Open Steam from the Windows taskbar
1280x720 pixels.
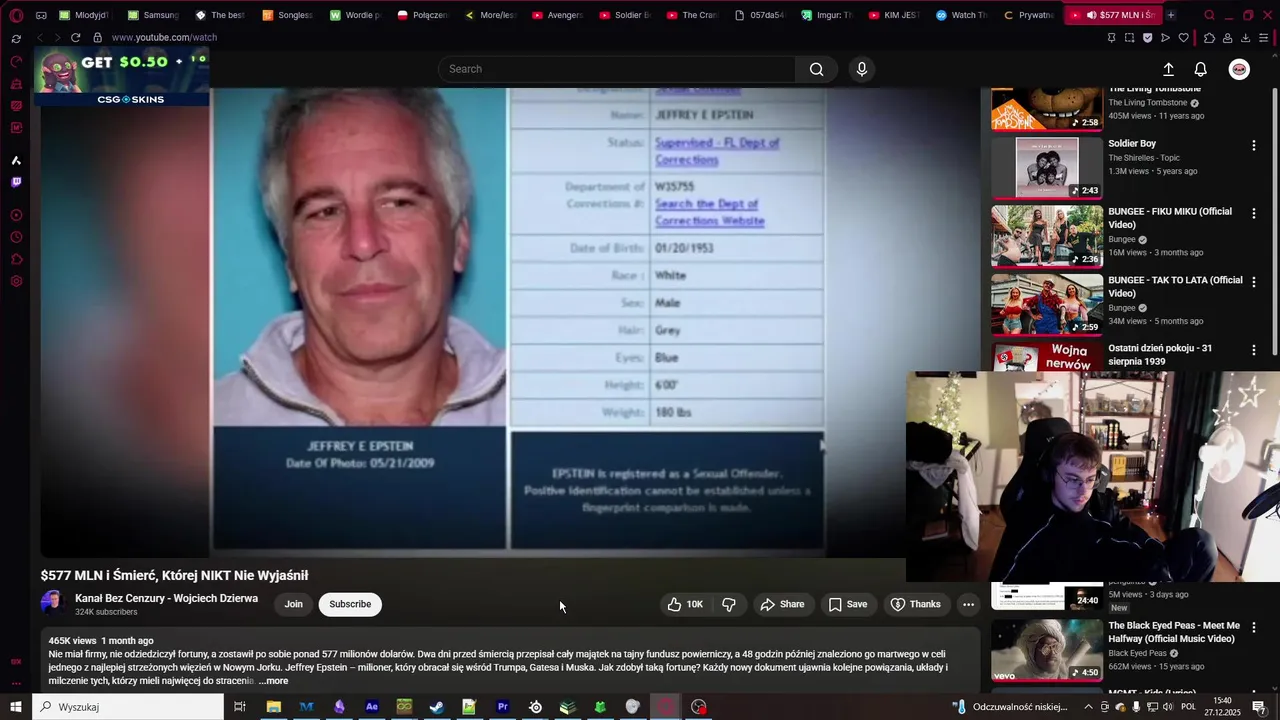pyautogui.click(x=437, y=707)
